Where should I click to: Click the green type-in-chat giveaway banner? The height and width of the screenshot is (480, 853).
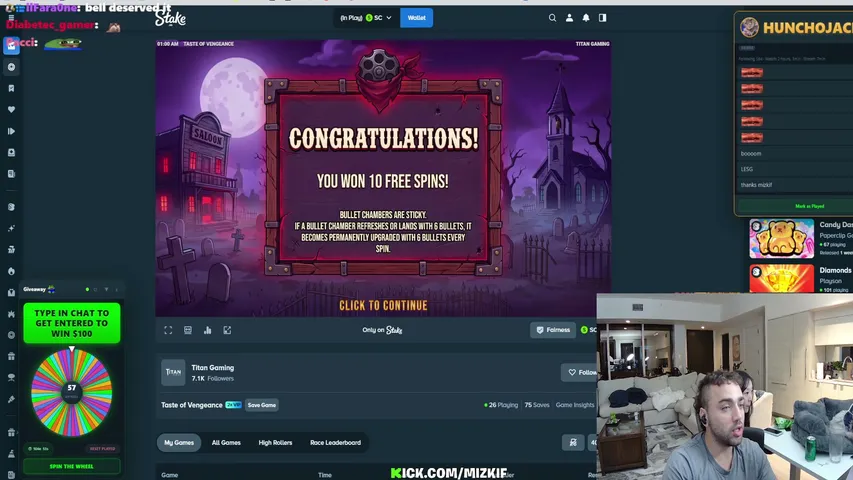coord(72,323)
